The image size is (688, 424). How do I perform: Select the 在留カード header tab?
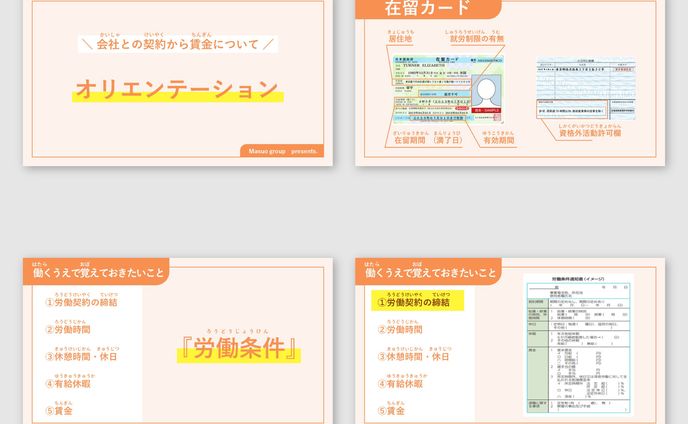point(427,9)
